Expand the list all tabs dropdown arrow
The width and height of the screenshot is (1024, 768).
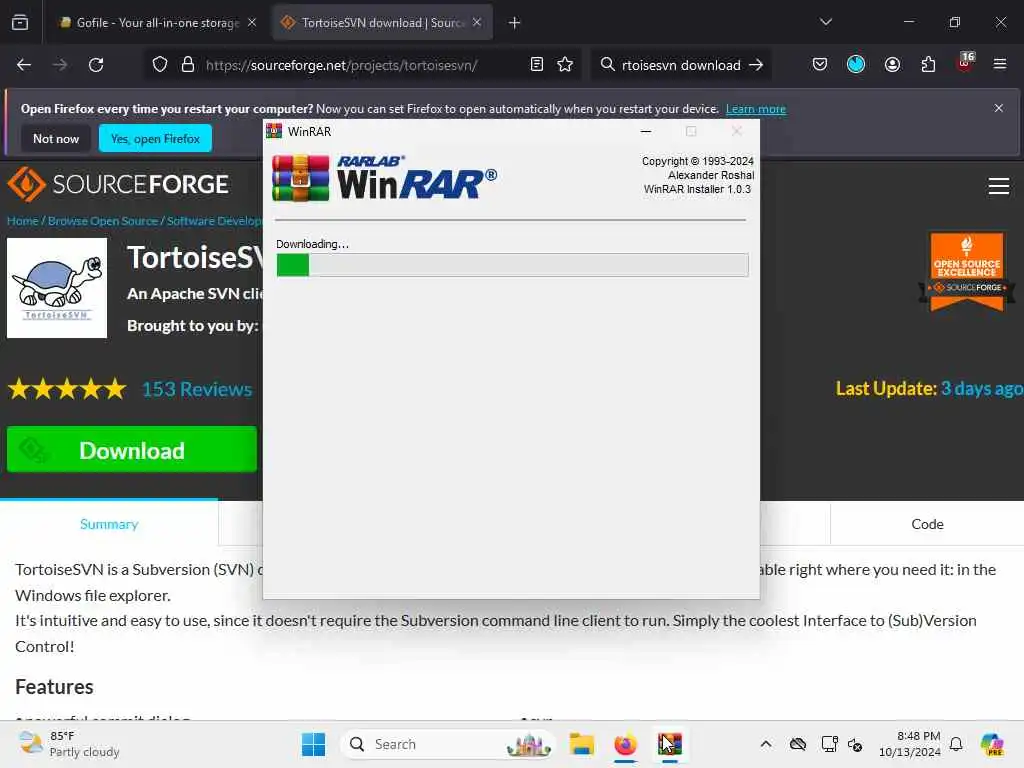click(826, 22)
